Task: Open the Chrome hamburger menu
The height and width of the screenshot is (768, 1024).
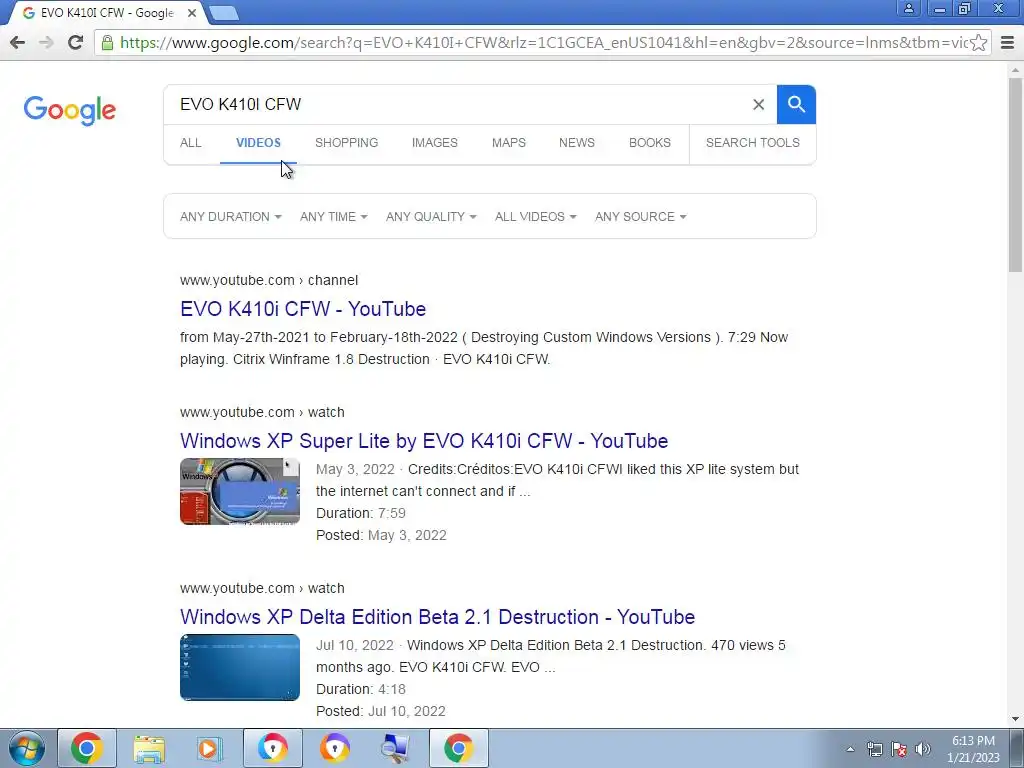Action: point(1007,42)
